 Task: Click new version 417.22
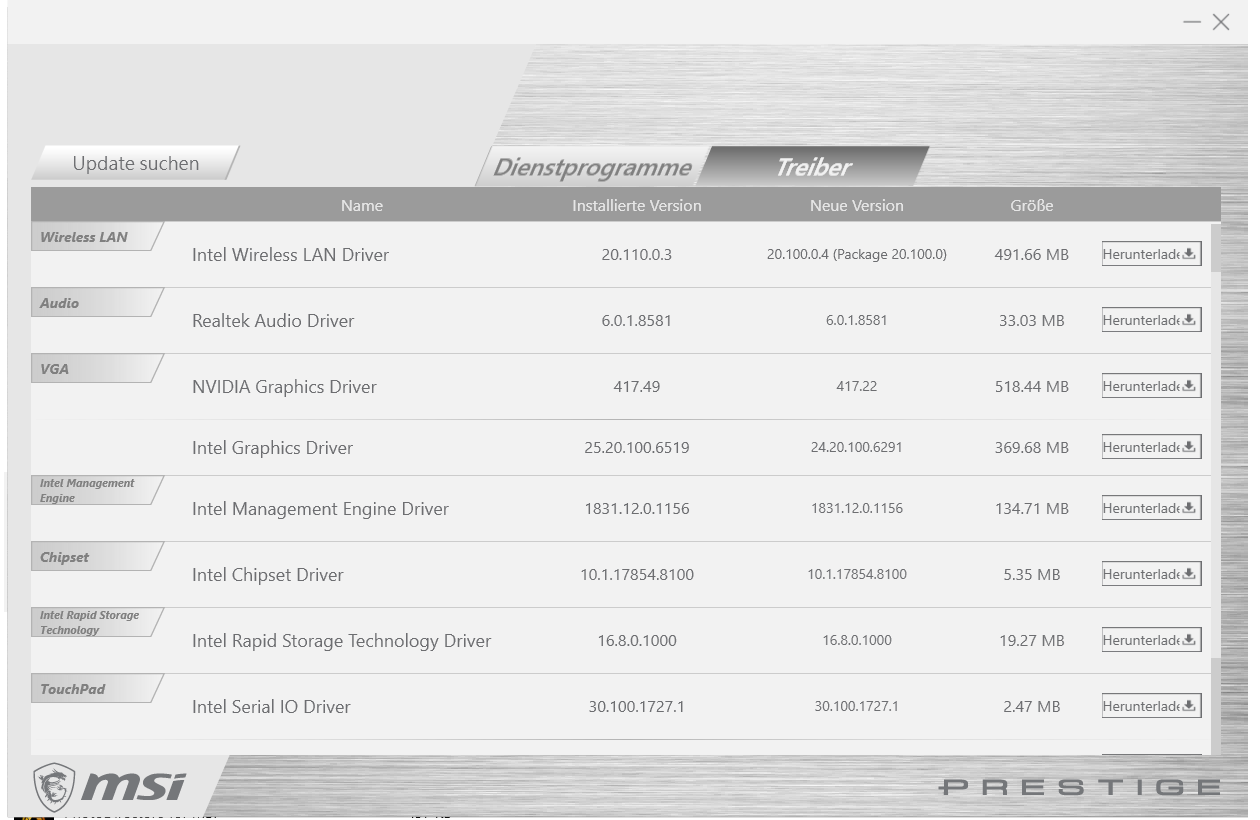[x=856, y=387]
